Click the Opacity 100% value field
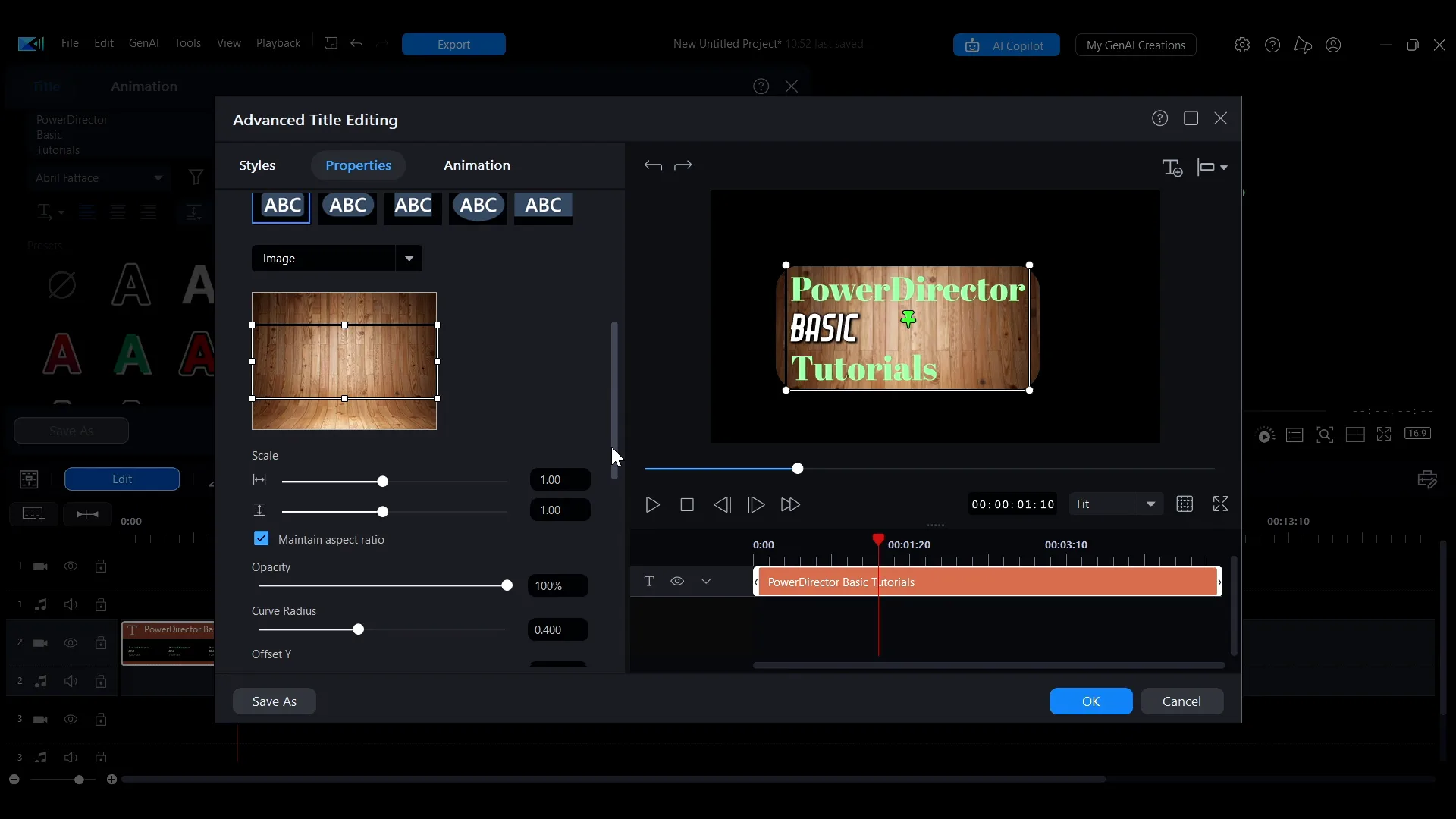This screenshot has width=1456, height=819. (x=558, y=586)
